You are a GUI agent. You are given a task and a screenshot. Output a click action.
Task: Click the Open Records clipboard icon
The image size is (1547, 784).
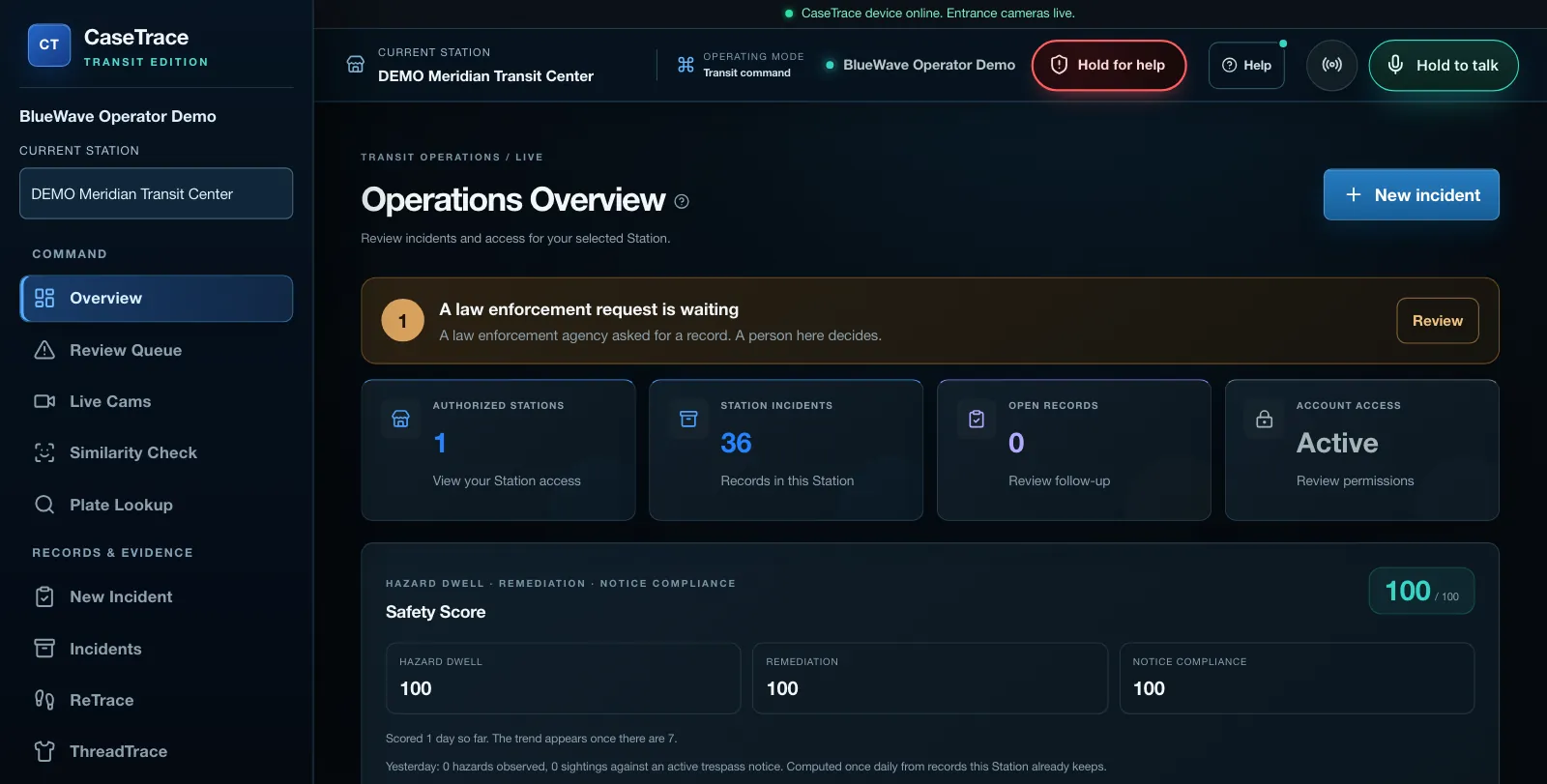pyautogui.click(x=977, y=419)
